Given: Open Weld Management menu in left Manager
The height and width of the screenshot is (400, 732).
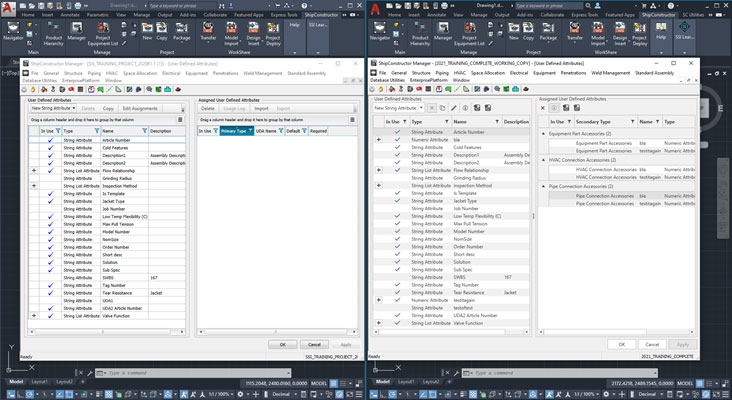Looking at the screenshot, I should (263, 73).
